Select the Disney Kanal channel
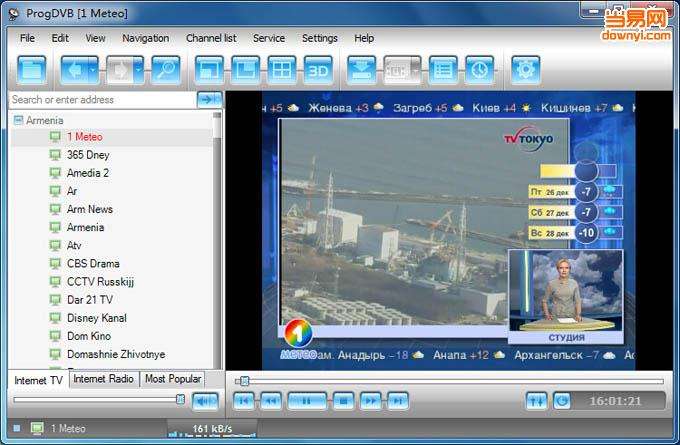The image size is (680, 445). [x=97, y=318]
